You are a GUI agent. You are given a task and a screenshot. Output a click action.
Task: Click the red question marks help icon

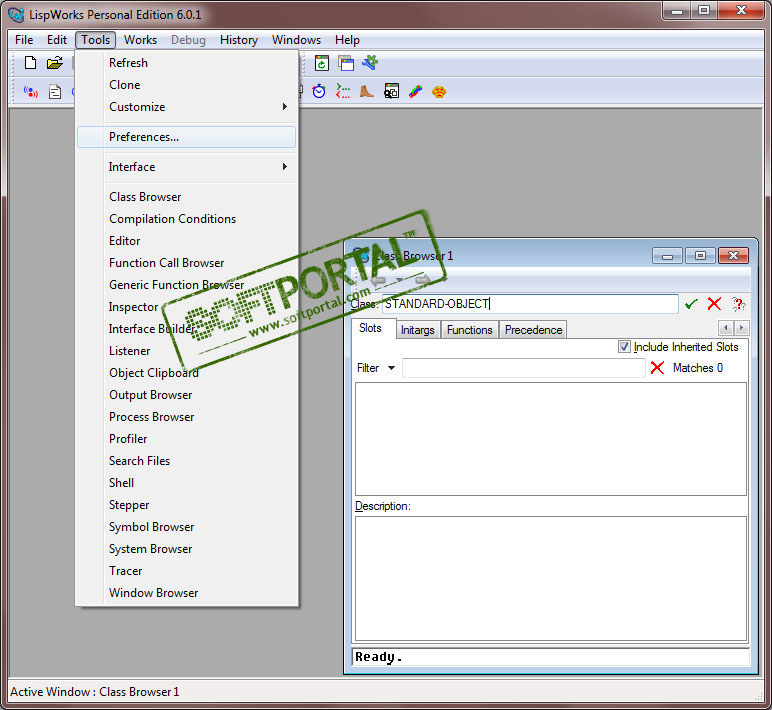(x=738, y=304)
